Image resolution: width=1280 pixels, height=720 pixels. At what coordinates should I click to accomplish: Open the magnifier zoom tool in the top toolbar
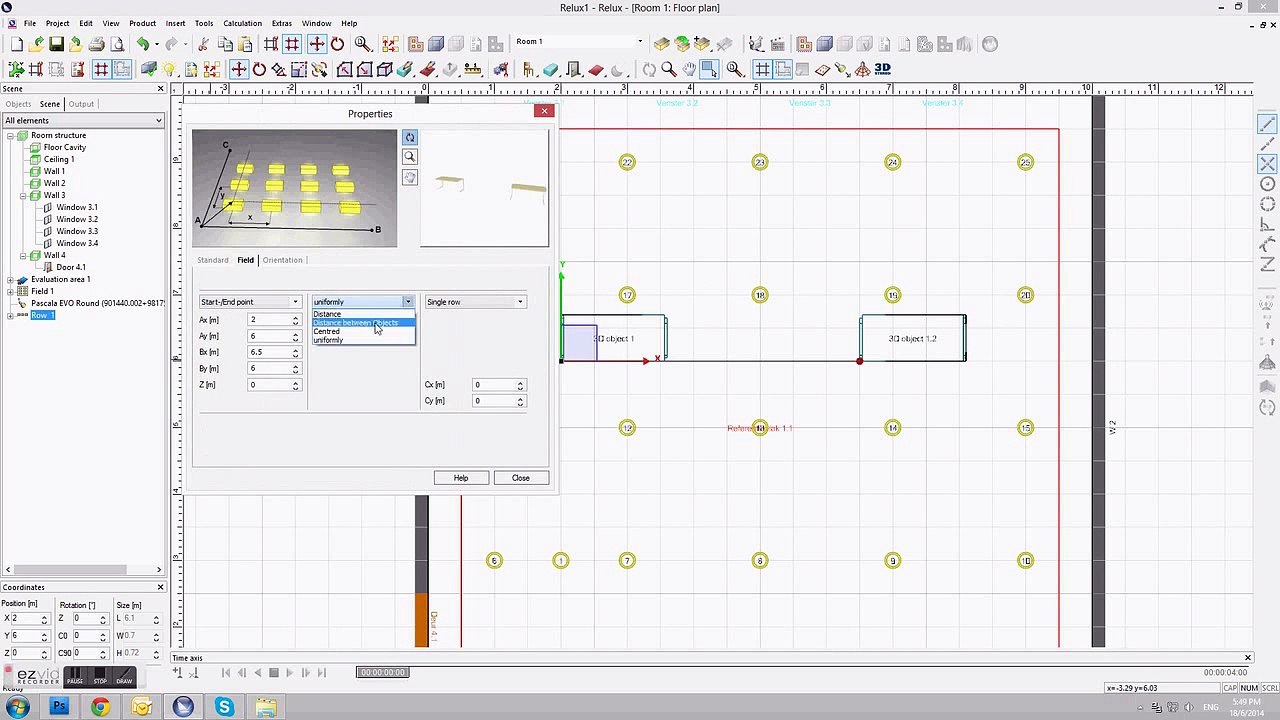click(362, 44)
